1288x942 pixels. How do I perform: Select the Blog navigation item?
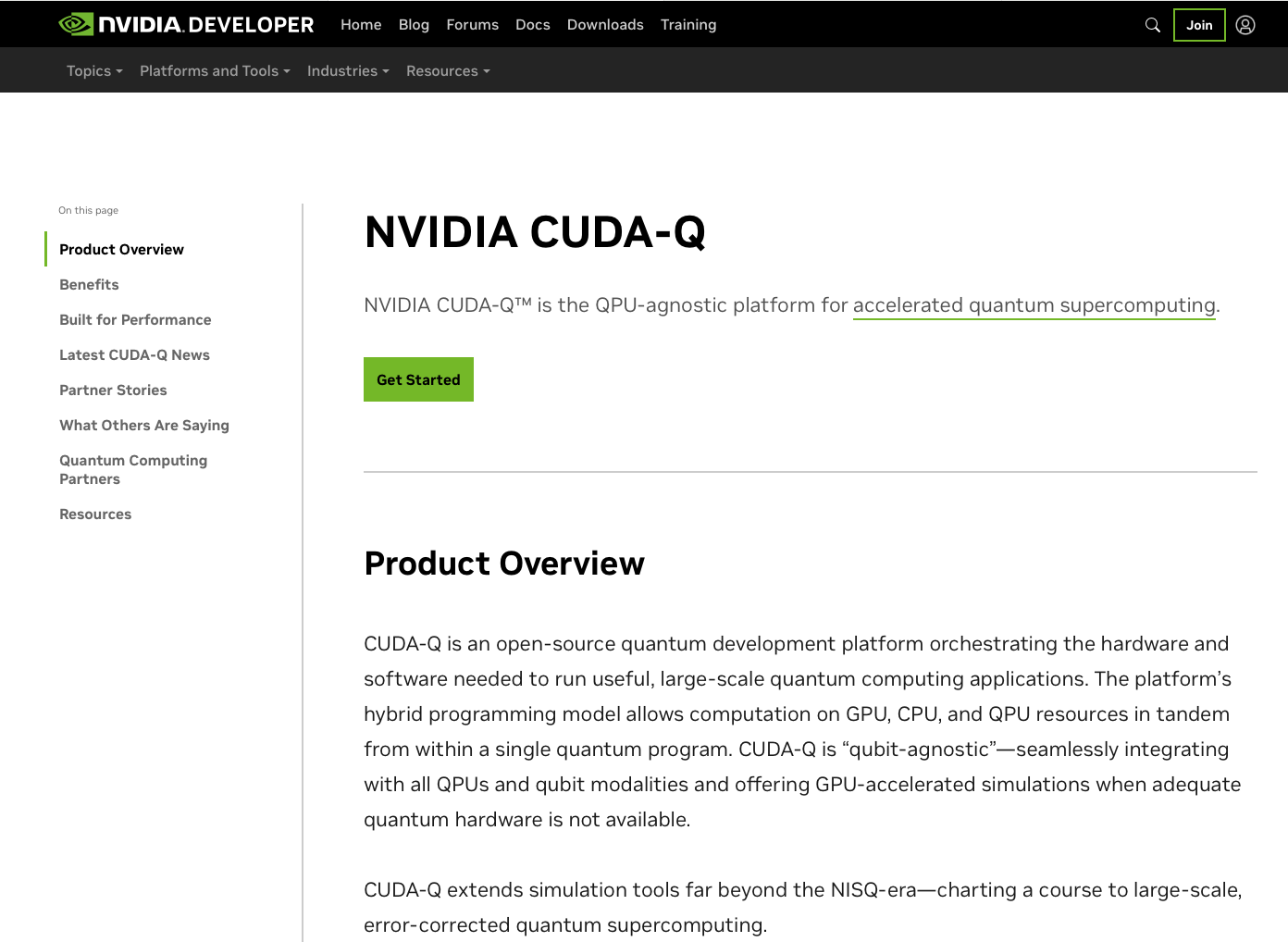[414, 25]
